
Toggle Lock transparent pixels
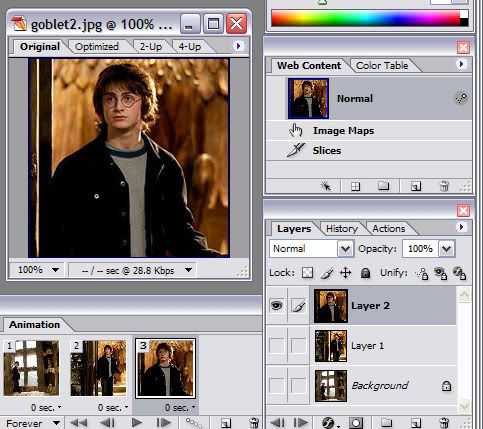tap(307, 273)
